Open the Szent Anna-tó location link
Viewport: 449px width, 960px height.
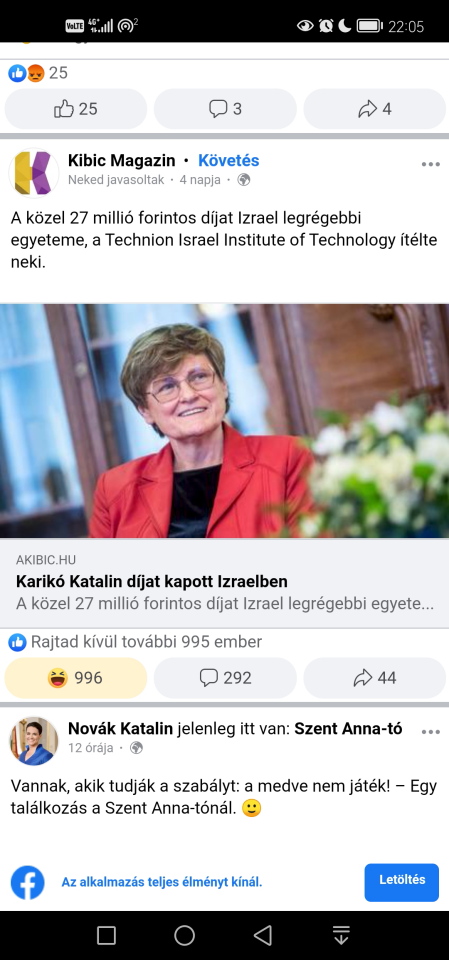pos(349,729)
